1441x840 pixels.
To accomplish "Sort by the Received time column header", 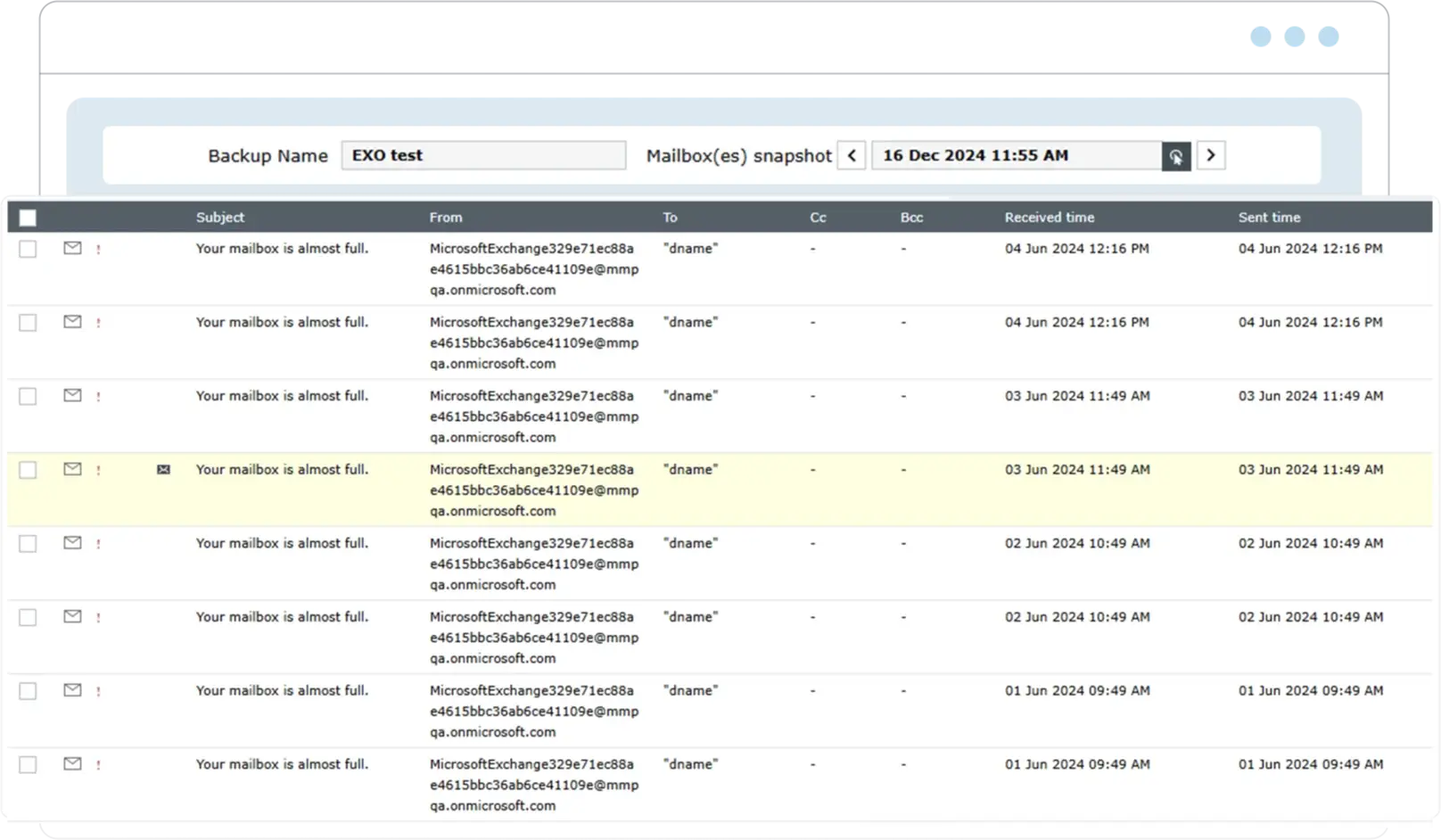I will click(x=1049, y=217).
